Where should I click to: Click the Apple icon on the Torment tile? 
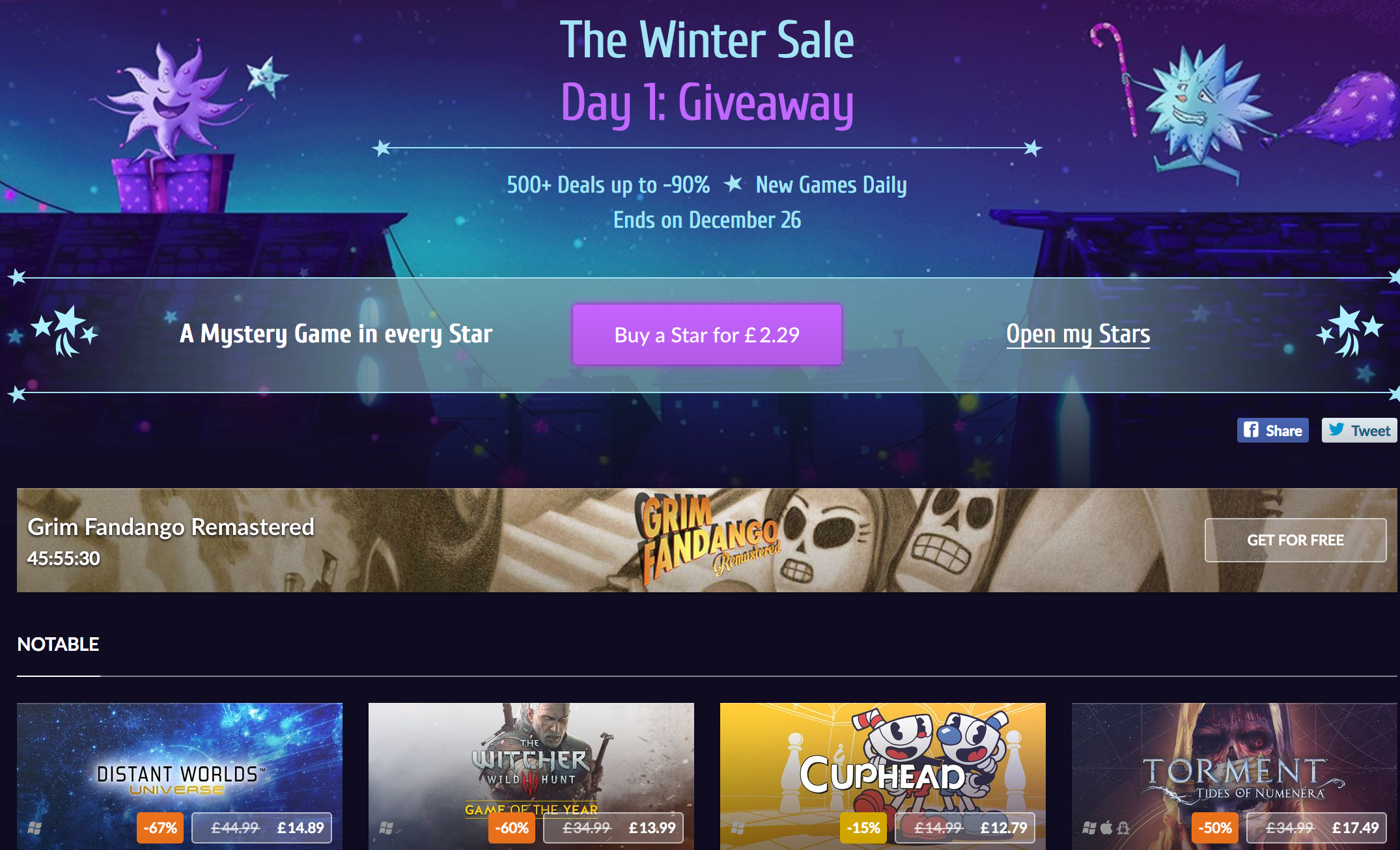(x=1106, y=828)
